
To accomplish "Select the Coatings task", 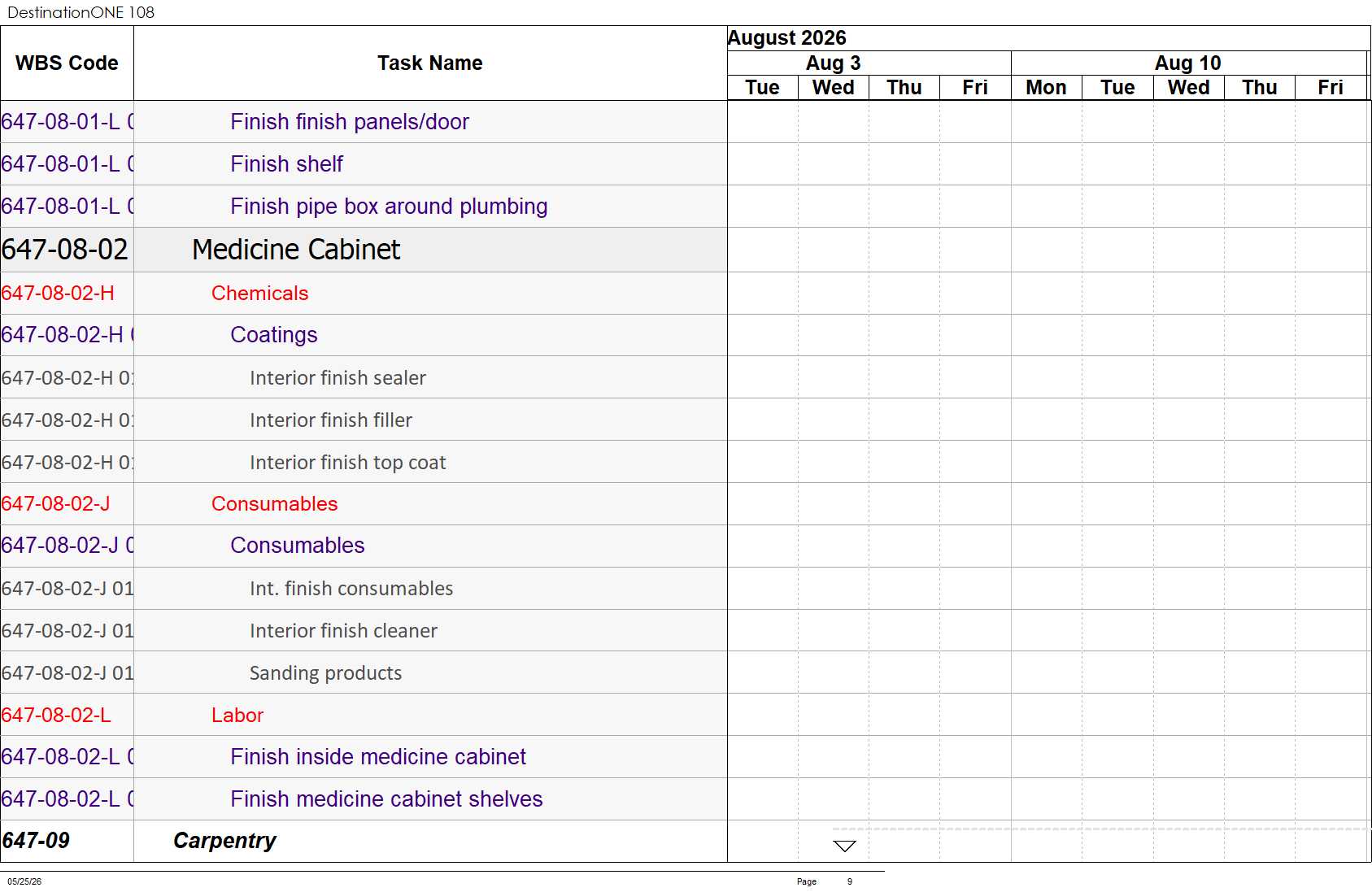I will coord(273,335).
